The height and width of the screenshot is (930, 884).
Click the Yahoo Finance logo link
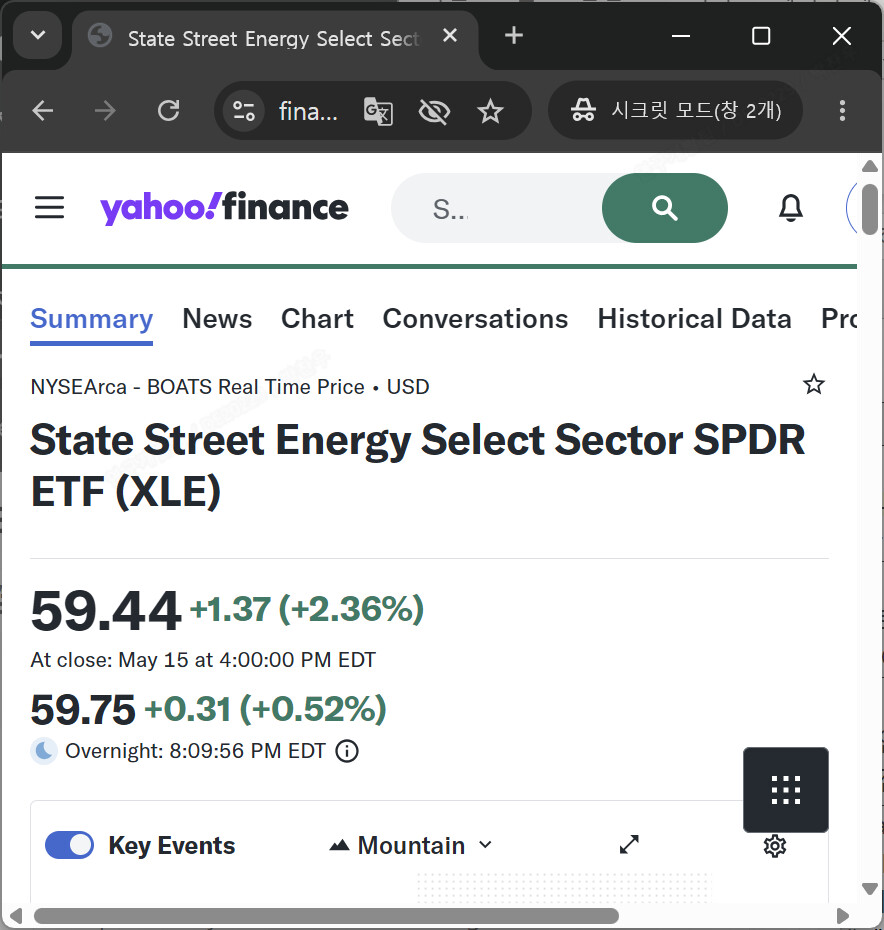coord(224,208)
